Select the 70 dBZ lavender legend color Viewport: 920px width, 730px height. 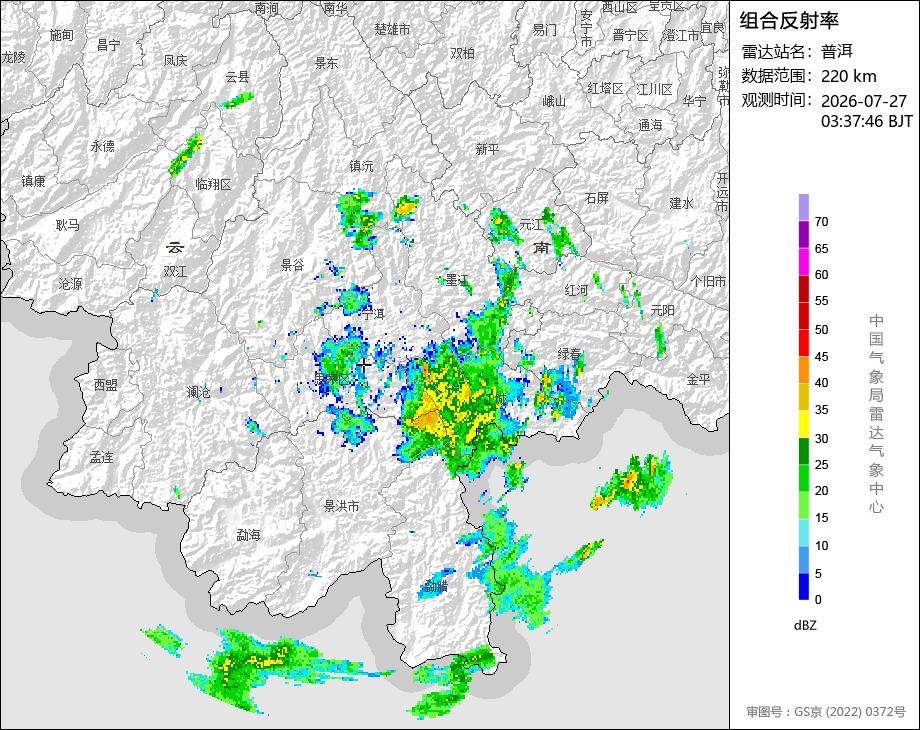803,207
